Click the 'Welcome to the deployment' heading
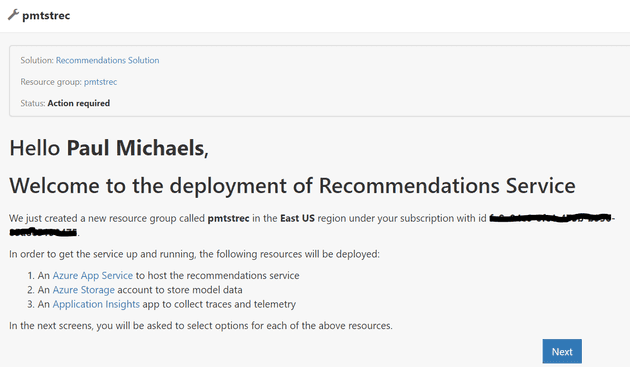 tap(292, 186)
